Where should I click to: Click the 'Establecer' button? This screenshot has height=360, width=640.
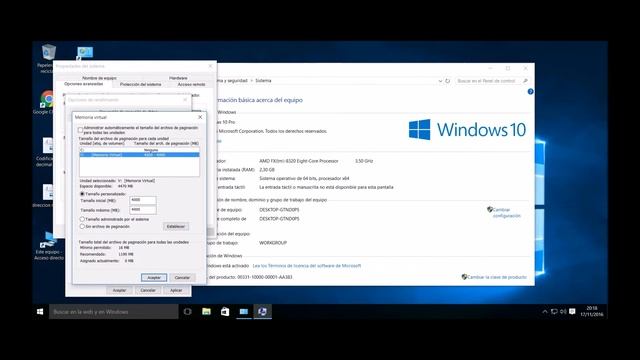(x=176, y=227)
